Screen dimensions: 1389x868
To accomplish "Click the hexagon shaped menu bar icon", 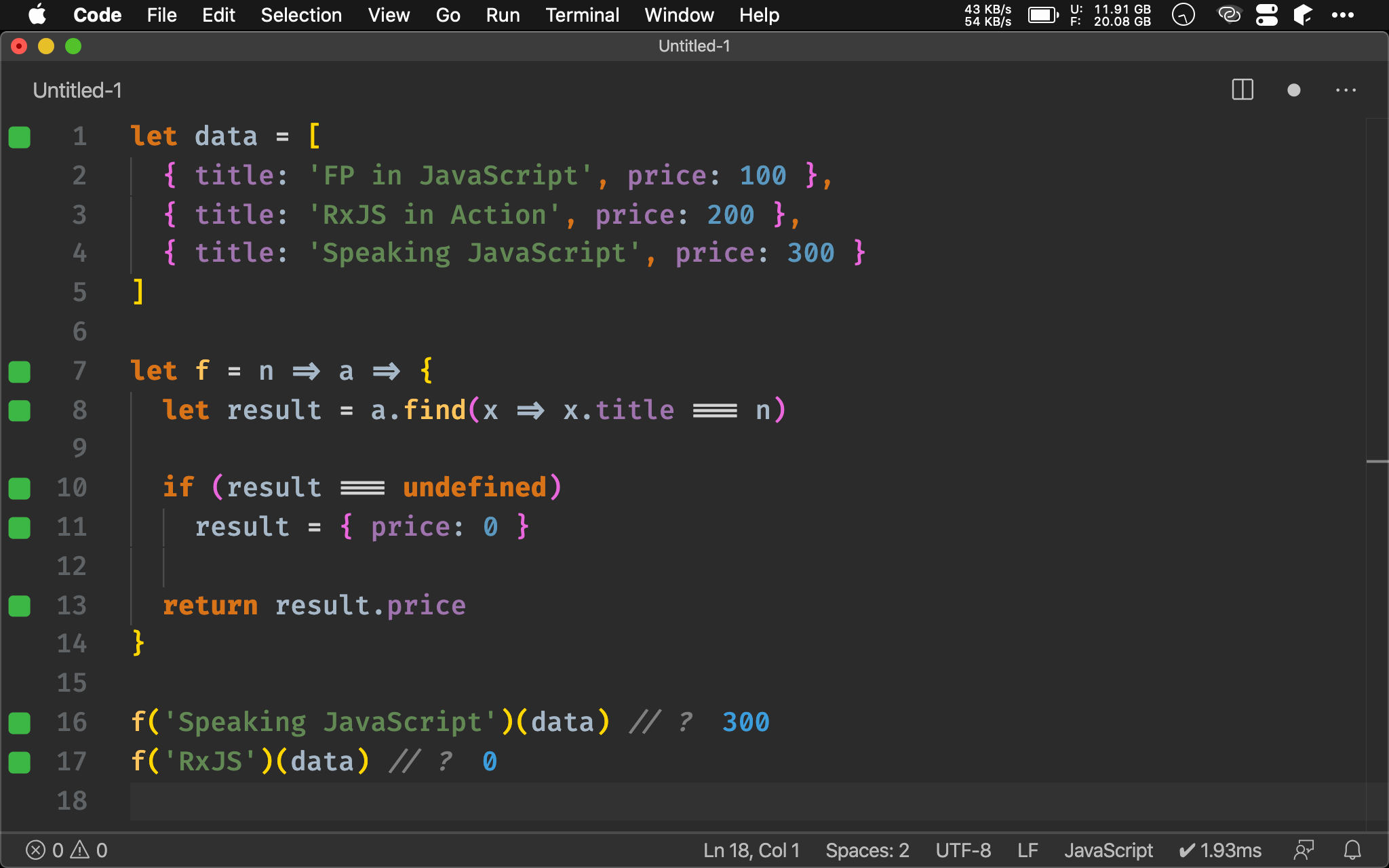I will pyautogui.click(x=1303, y=15).
